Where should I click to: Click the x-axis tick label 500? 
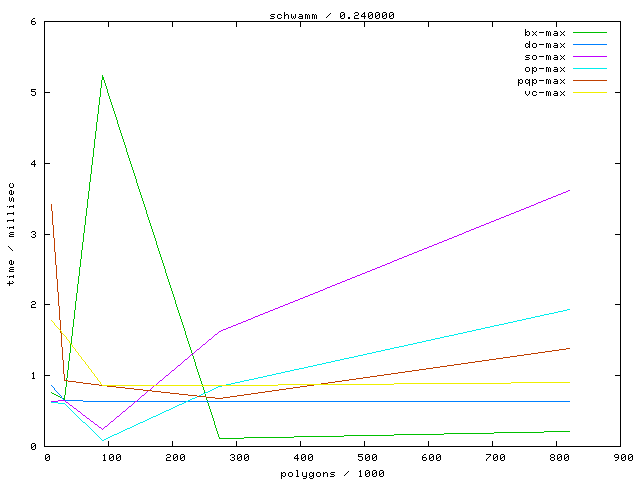tap(367, 458)
